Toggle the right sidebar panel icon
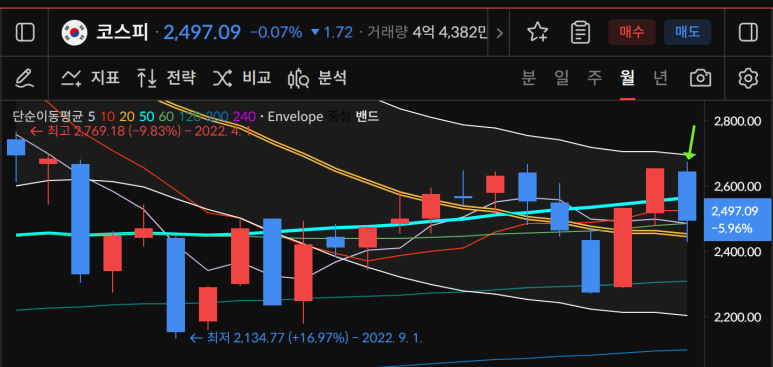The image size is (773, 367). point(748,33)
